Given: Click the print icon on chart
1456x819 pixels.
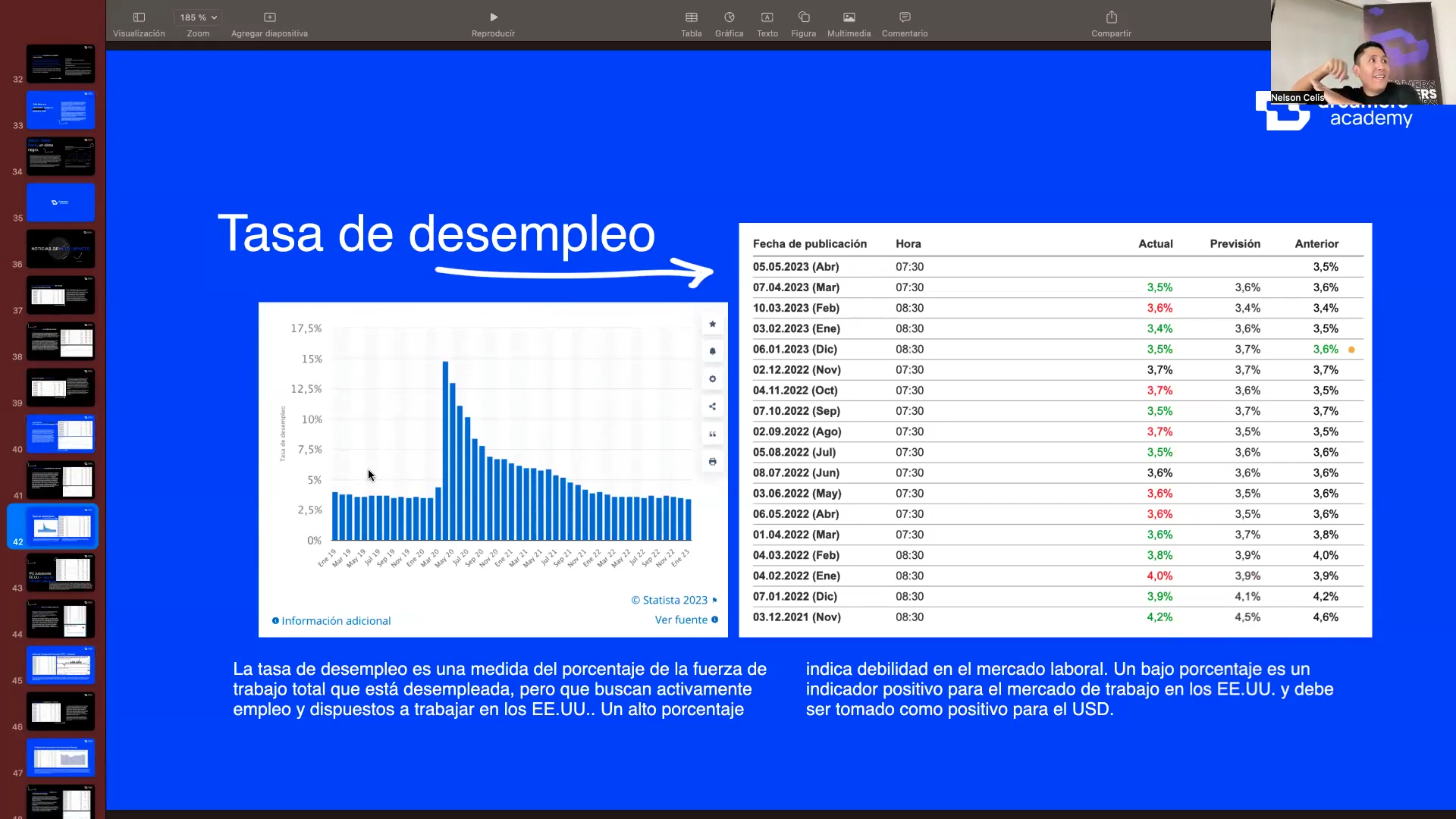Looking at the screenshot, I should coord(712,462).
